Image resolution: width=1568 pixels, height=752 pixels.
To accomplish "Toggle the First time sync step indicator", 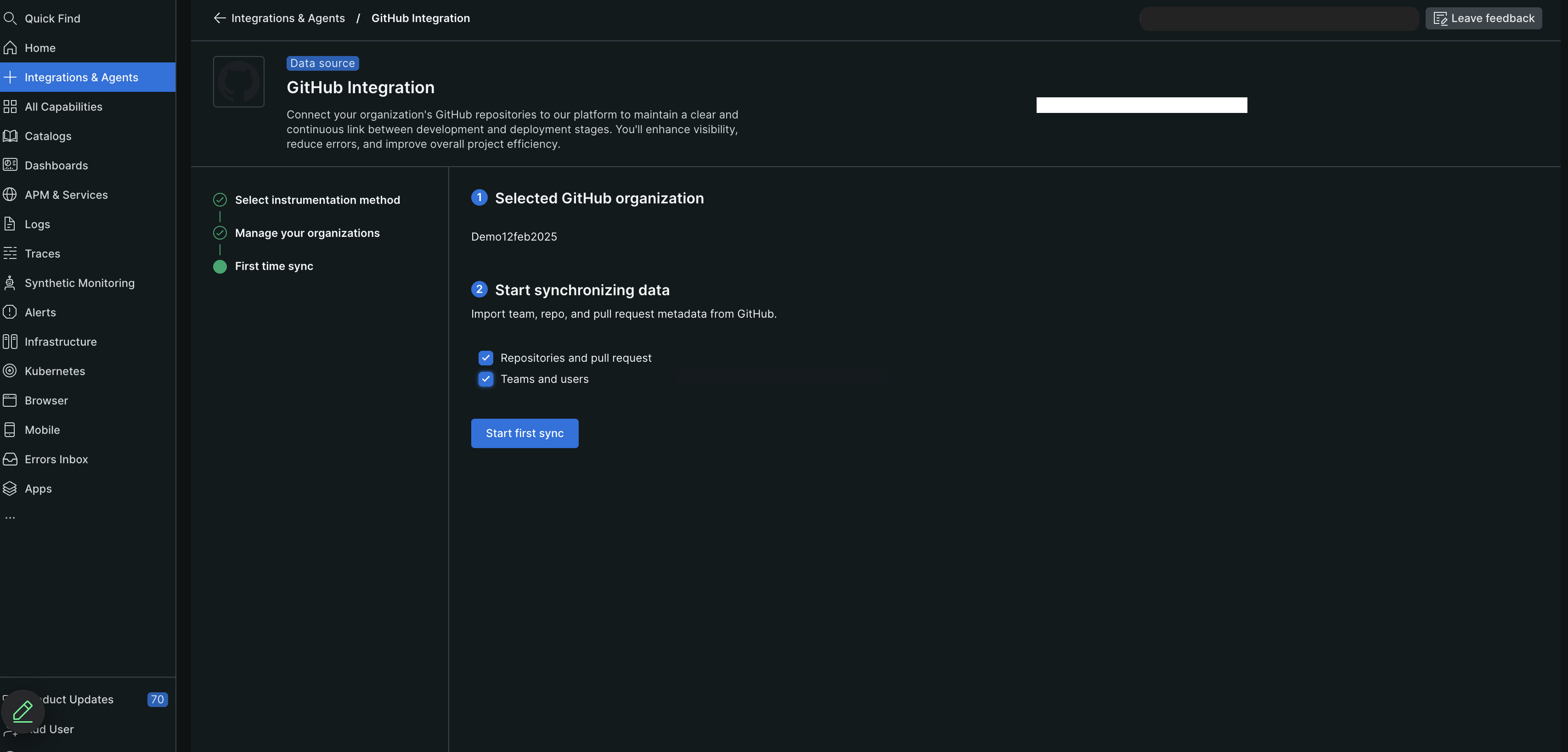I will coord(220,266).
